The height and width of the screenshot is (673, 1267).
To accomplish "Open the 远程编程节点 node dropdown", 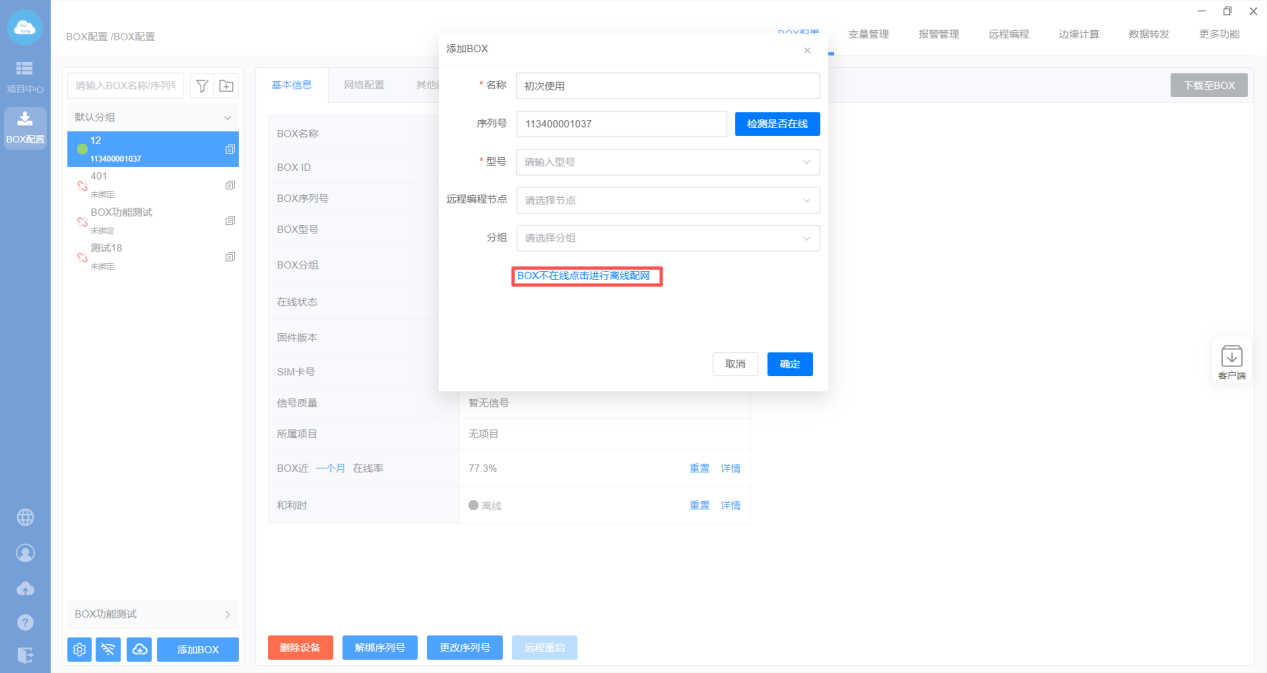I will (x=668, y=200).
